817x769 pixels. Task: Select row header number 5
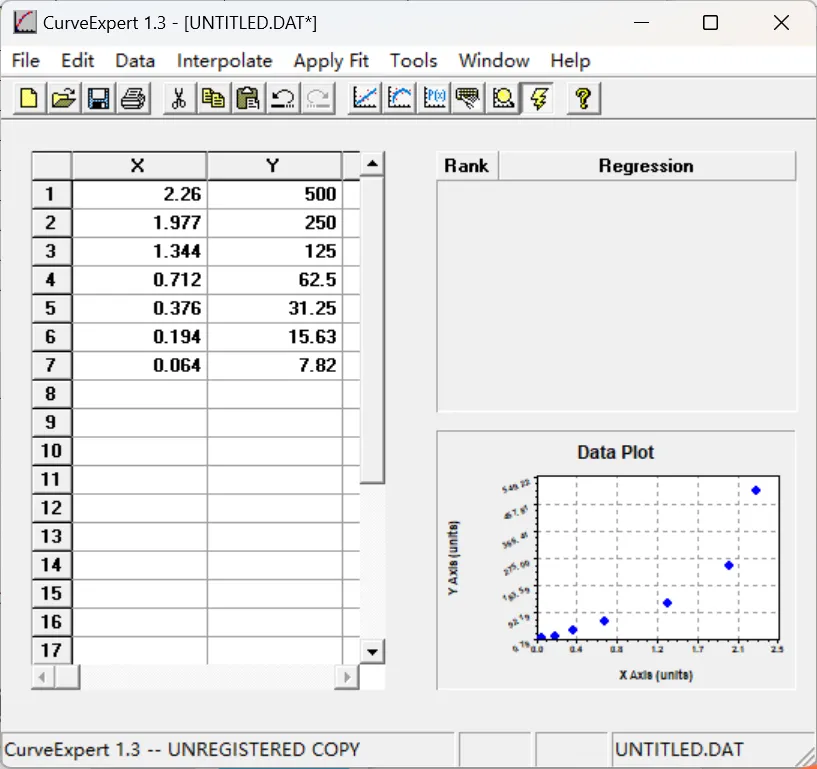click(51, 309)
